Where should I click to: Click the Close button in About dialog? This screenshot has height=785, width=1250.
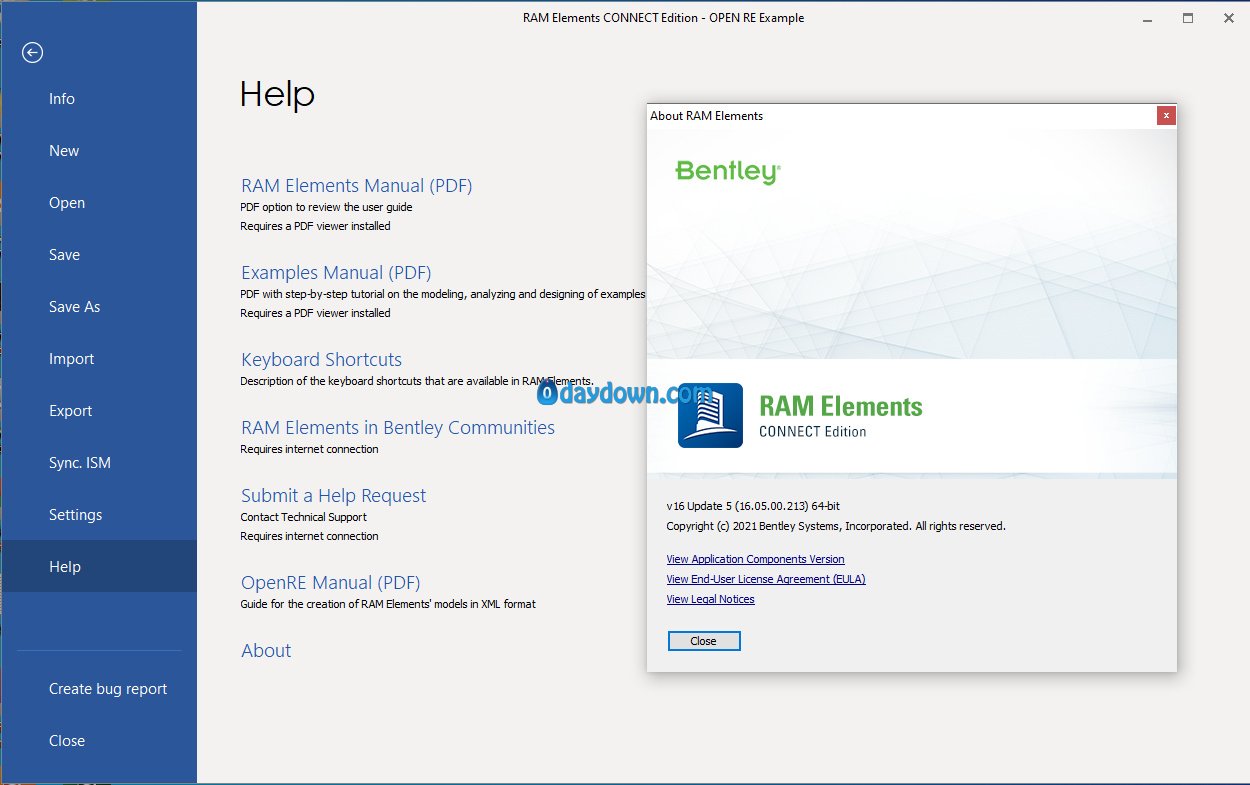[704, 641]
